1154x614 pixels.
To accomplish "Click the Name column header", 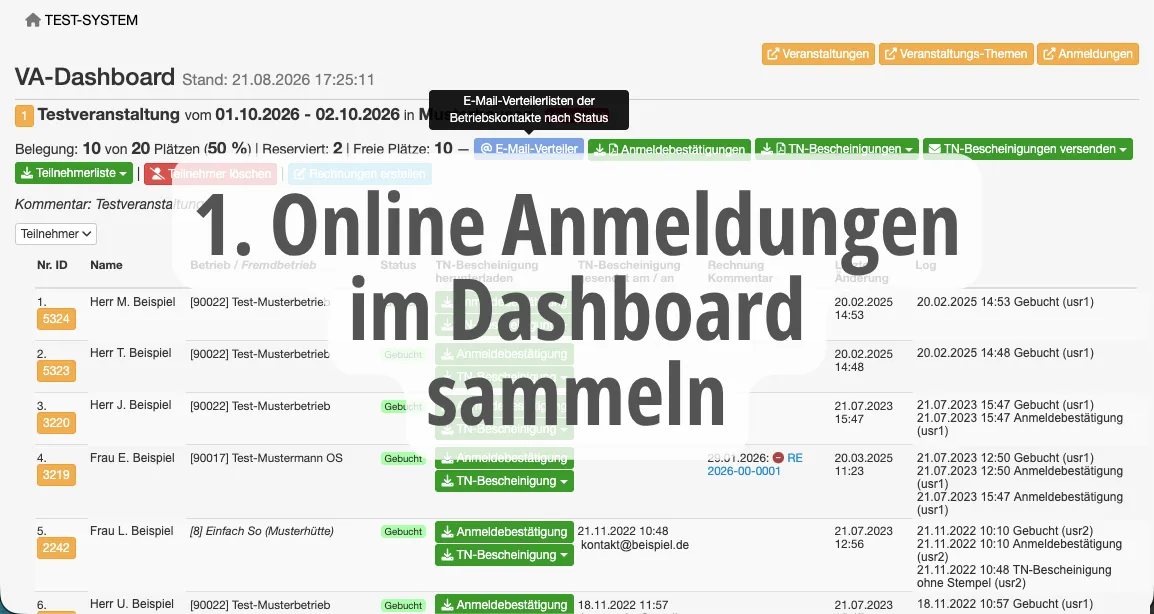I will (x=106, y=264).
